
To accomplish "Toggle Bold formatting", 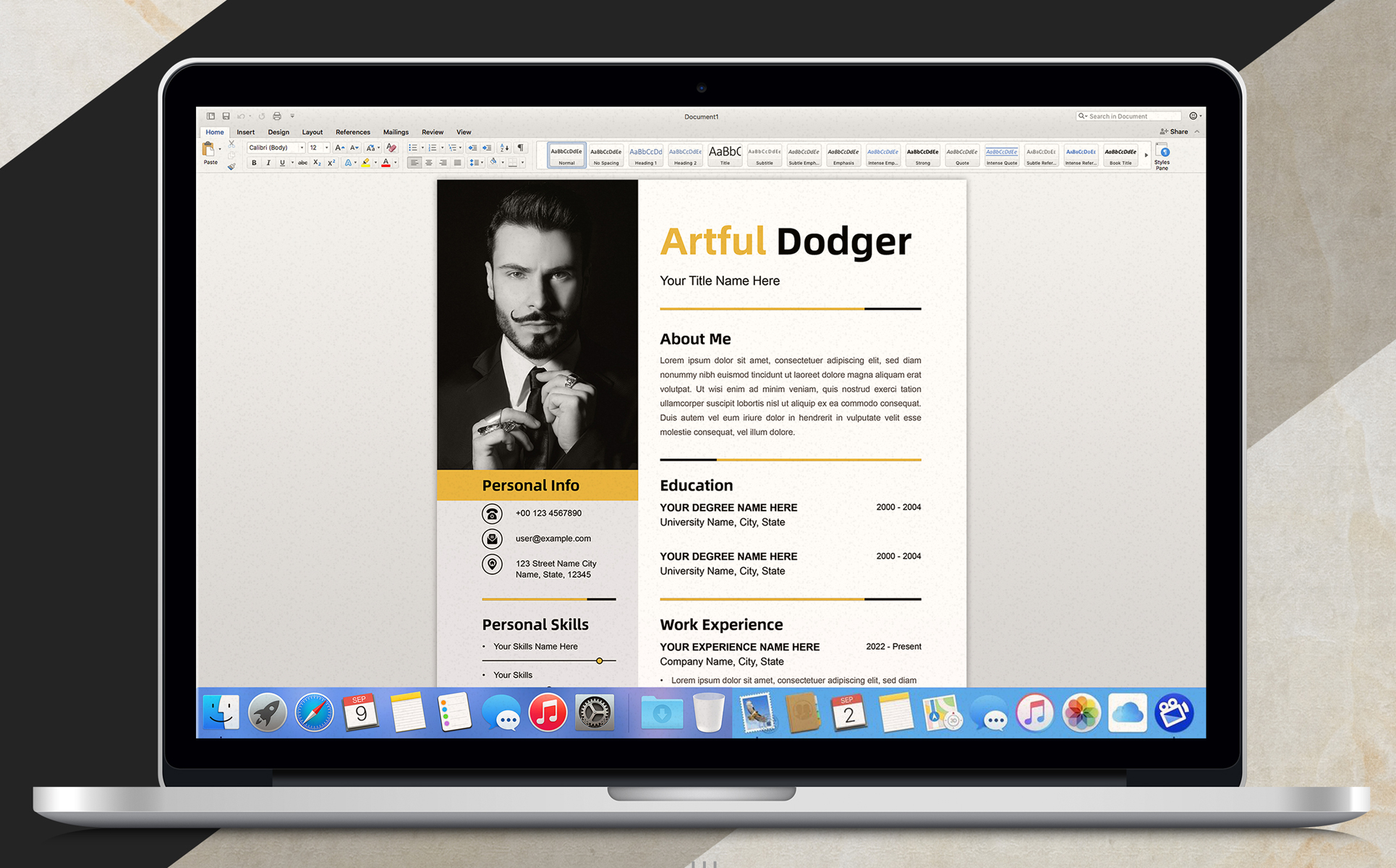I will 254,163.
